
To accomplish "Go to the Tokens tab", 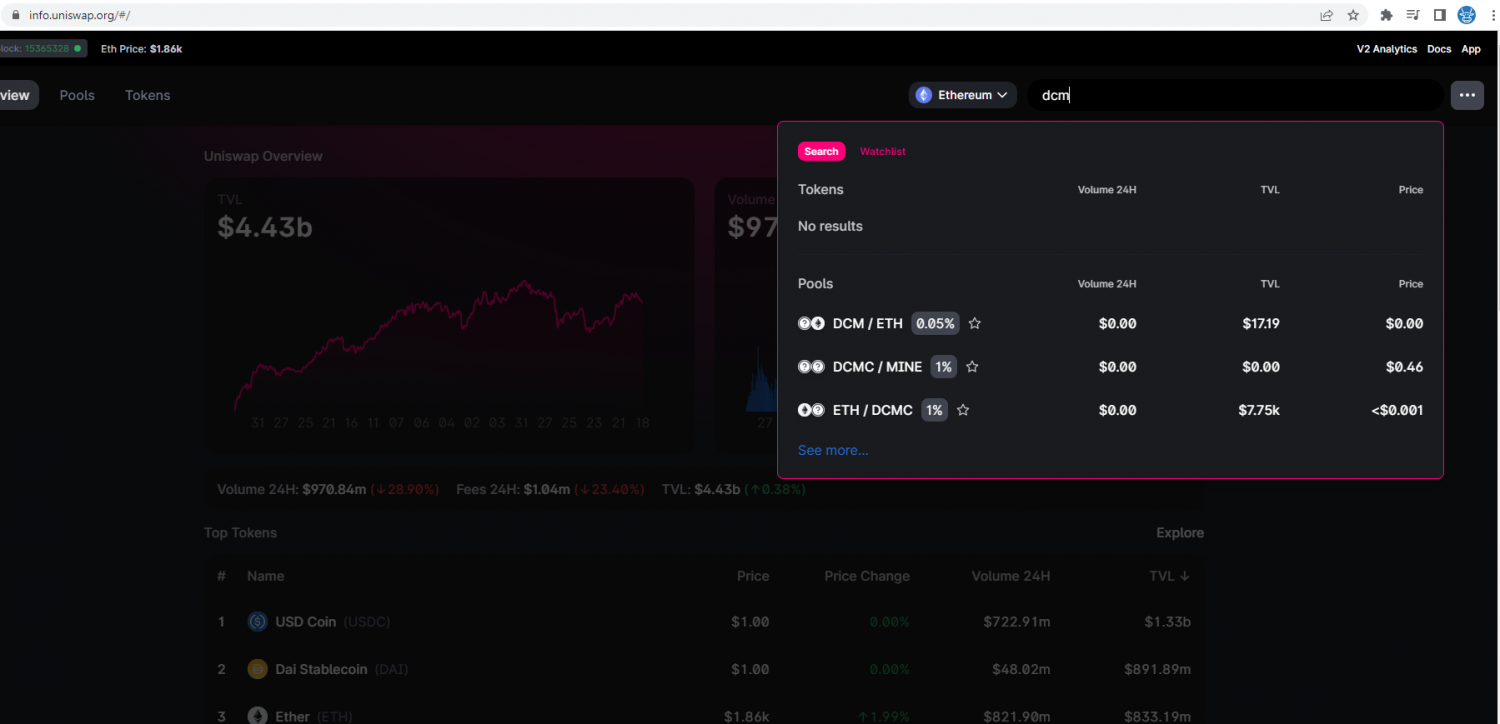I will tap(148, 95).
